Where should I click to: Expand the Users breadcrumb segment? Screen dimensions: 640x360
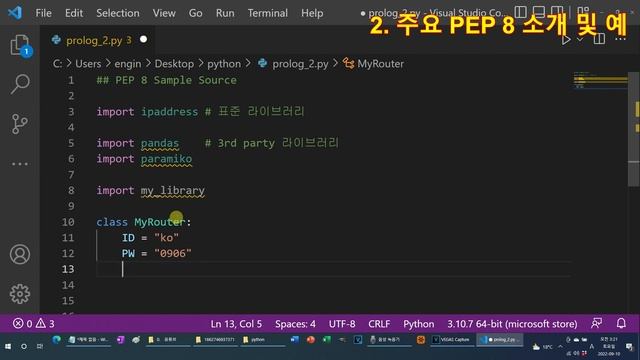click(88, 64)
